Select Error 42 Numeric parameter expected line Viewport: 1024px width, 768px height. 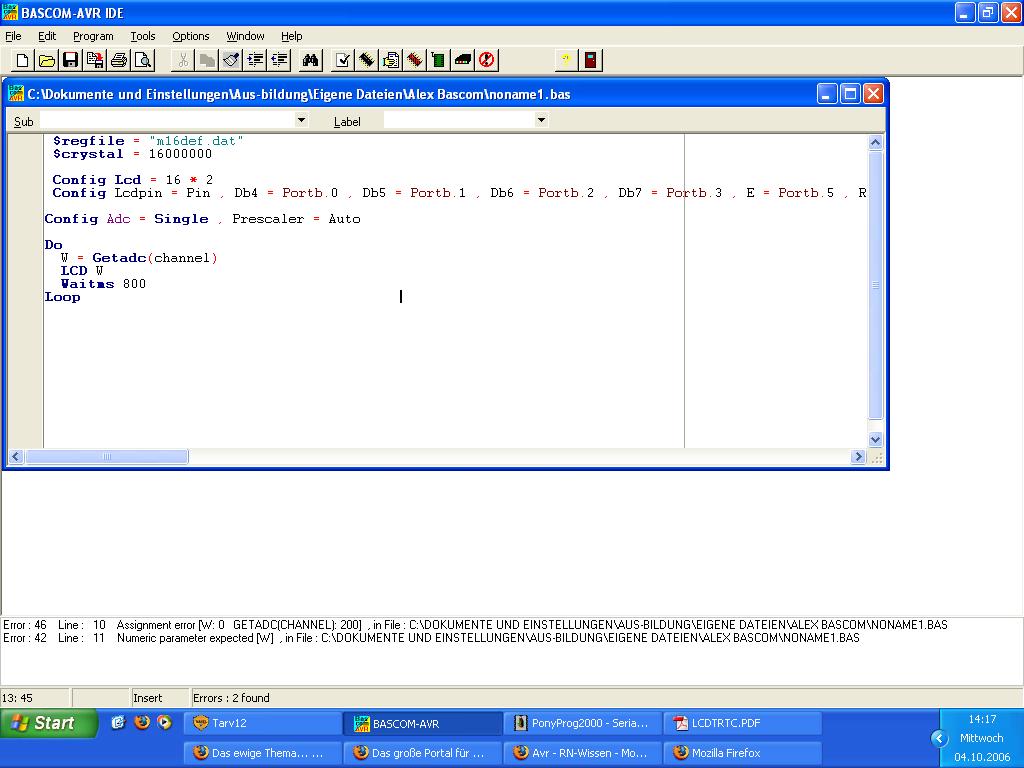click(431, 638)
